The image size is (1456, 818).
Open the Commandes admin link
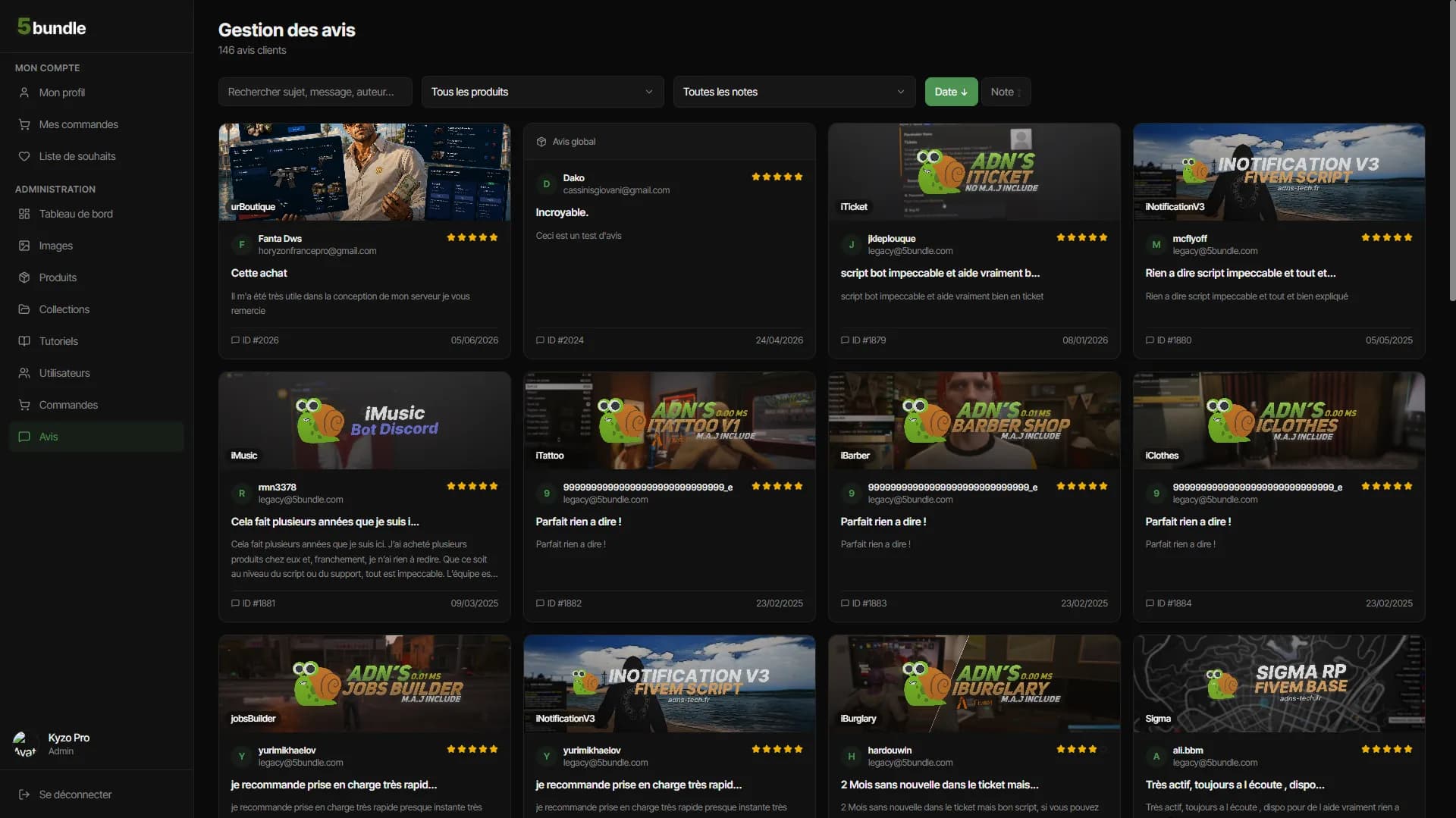coord(96,405)
